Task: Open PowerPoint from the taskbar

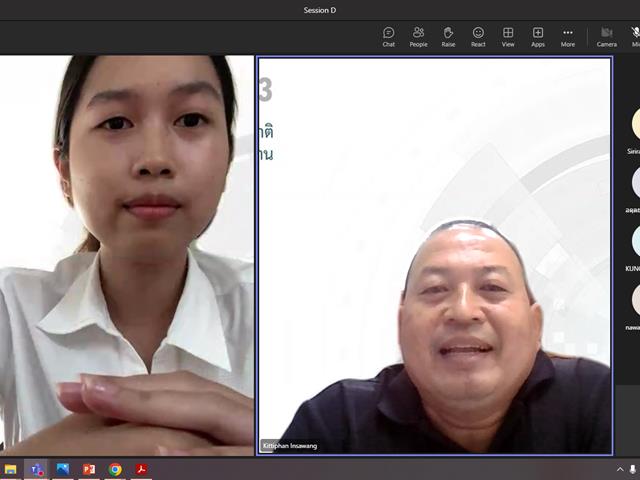Action: (x=89, y=469)
